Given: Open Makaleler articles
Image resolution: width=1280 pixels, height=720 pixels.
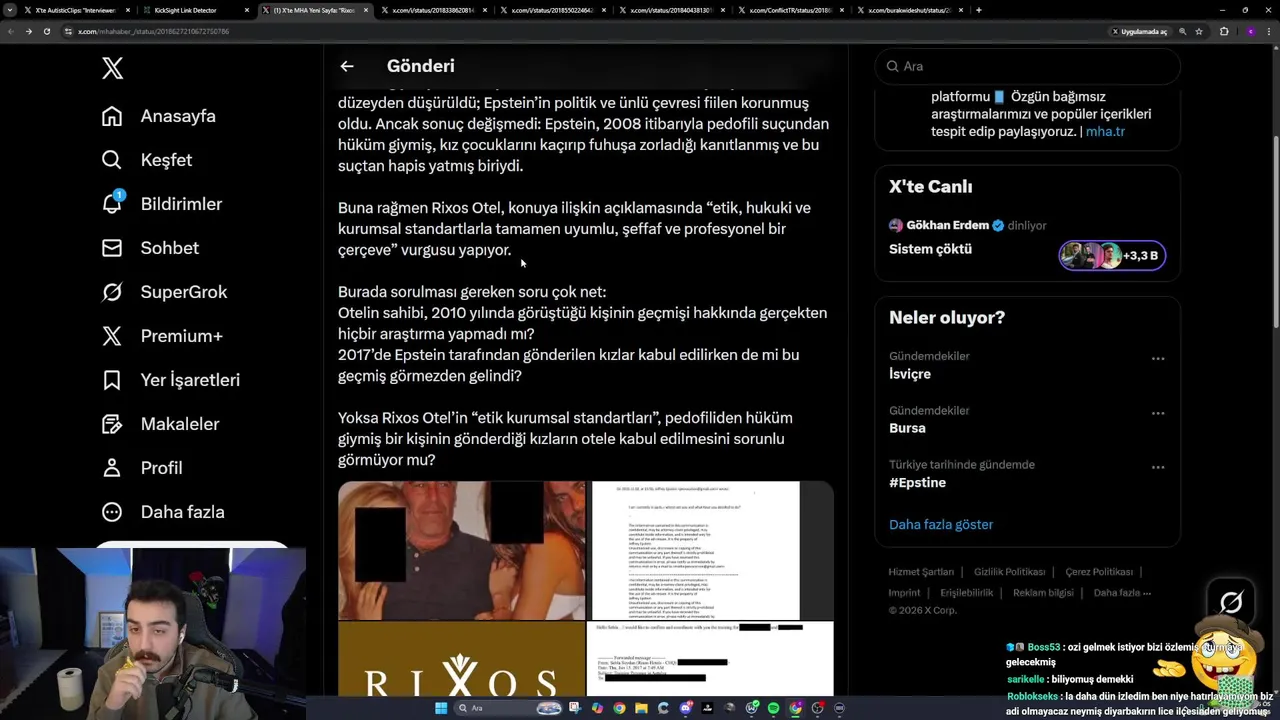Looking at the screenshot, I should (160, 424).
